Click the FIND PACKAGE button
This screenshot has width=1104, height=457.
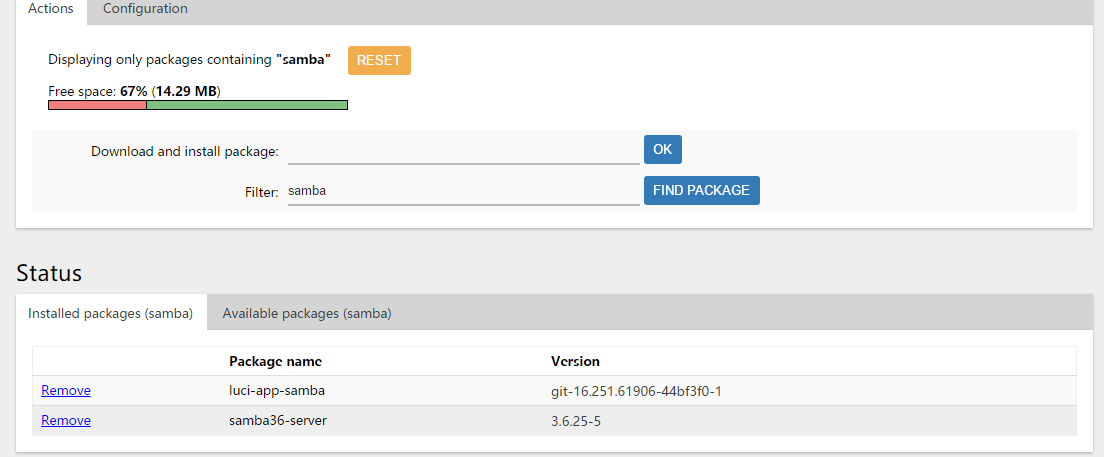pyautogui.click(x=701, y=190)
